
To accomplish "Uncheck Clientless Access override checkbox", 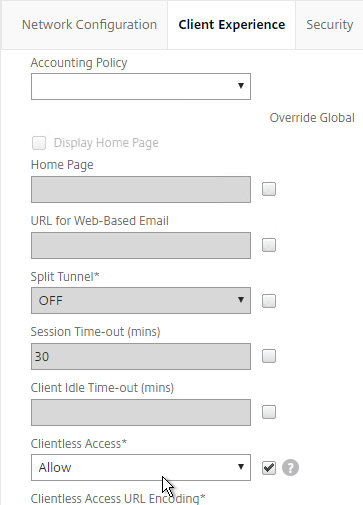I will tap(269, 468).
